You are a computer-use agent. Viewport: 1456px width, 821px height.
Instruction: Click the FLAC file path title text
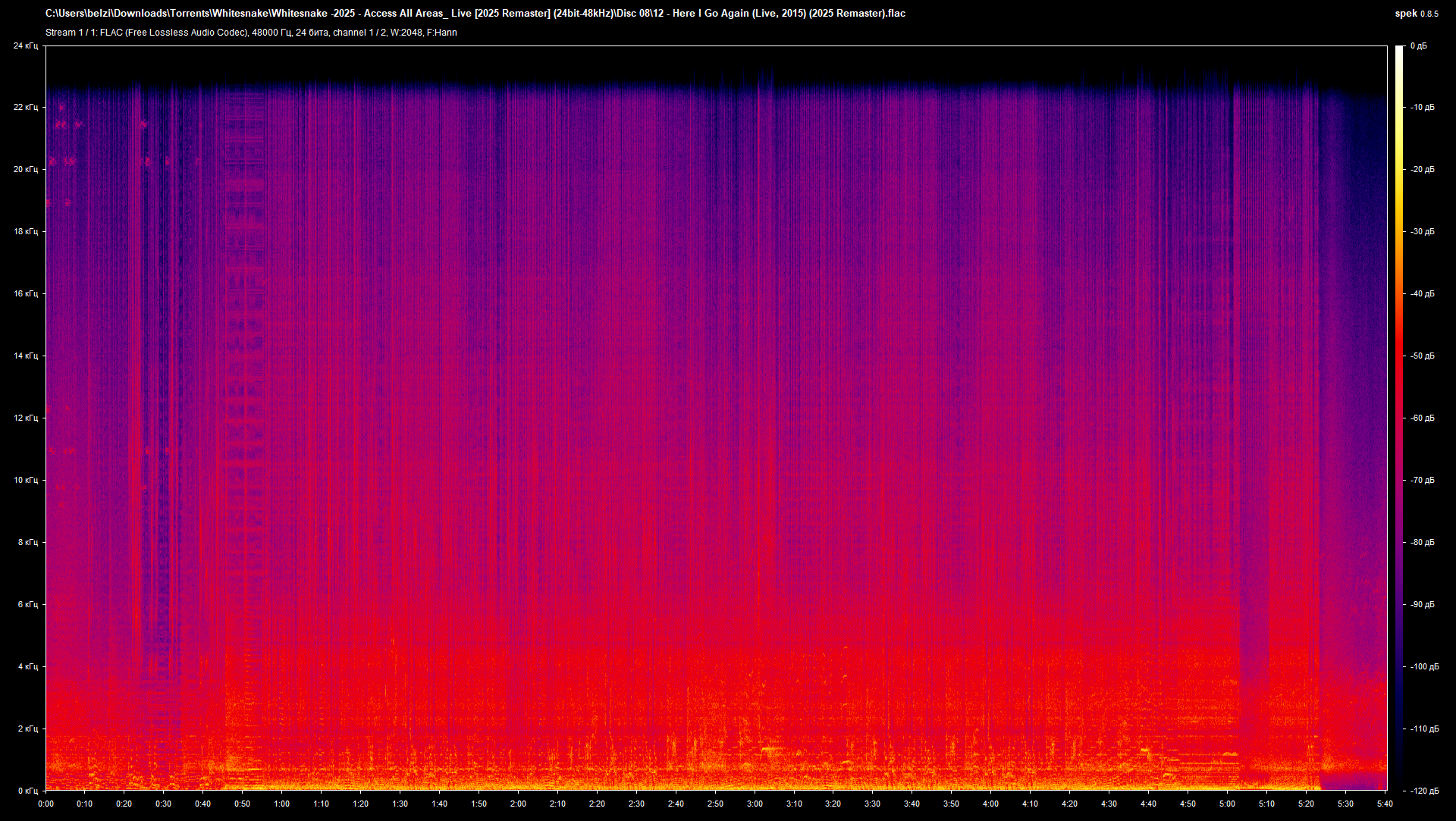475,13
